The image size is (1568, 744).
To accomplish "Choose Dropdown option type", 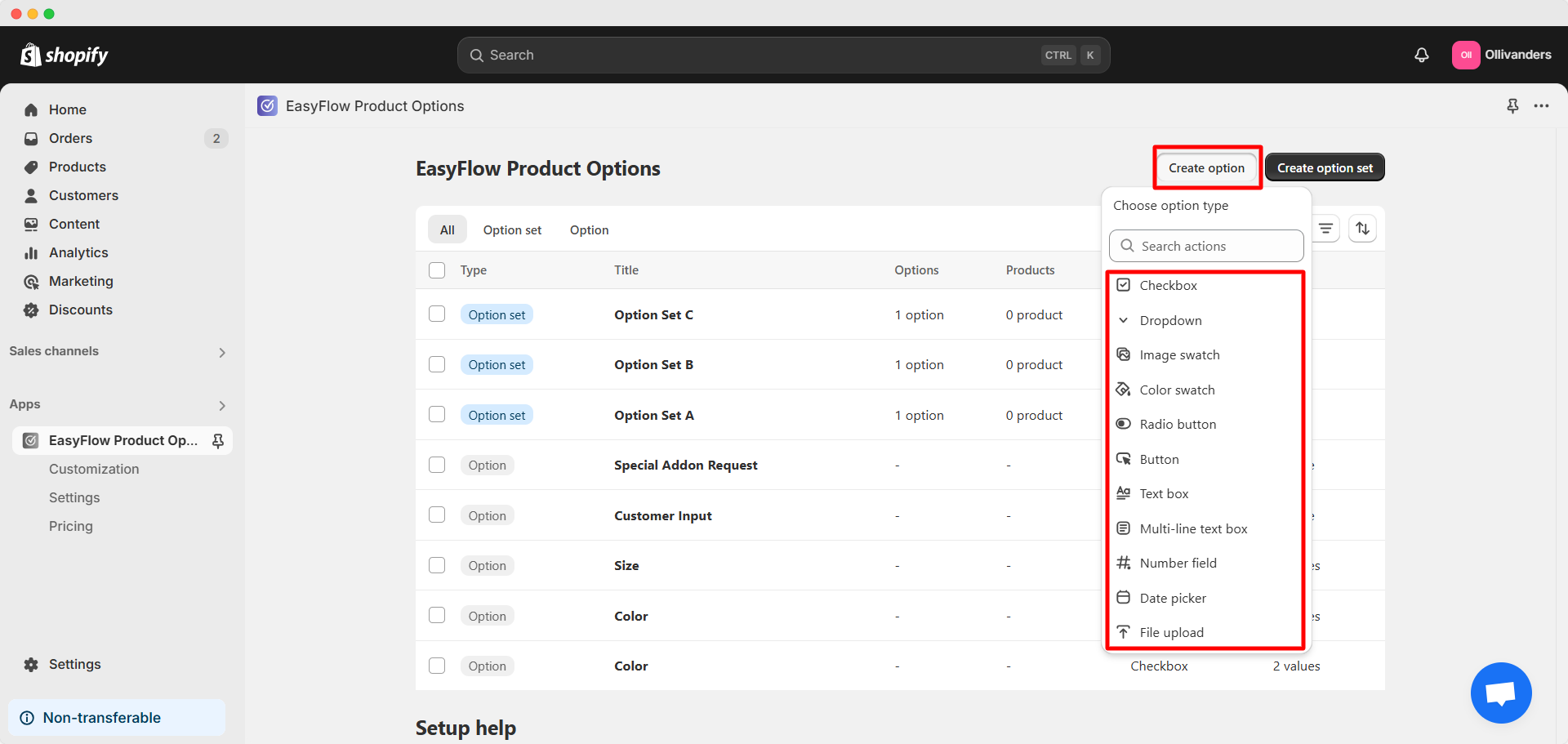I will (1206, 320).
